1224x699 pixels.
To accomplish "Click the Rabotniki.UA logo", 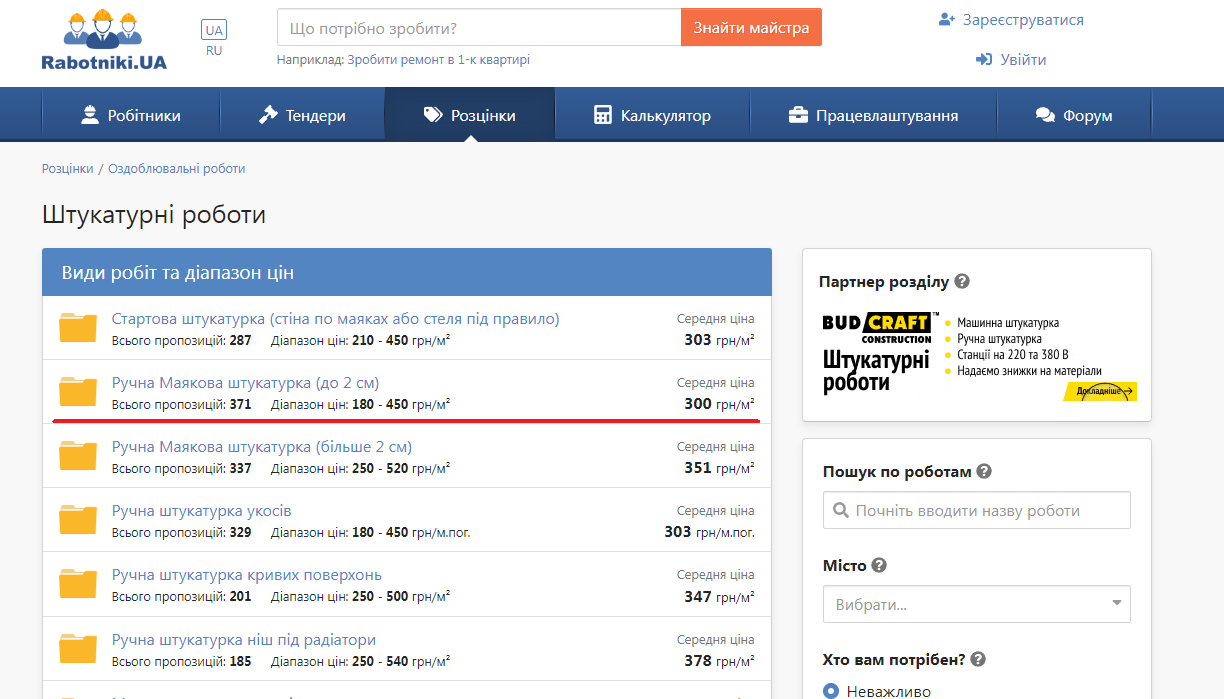I will [103, 40].
